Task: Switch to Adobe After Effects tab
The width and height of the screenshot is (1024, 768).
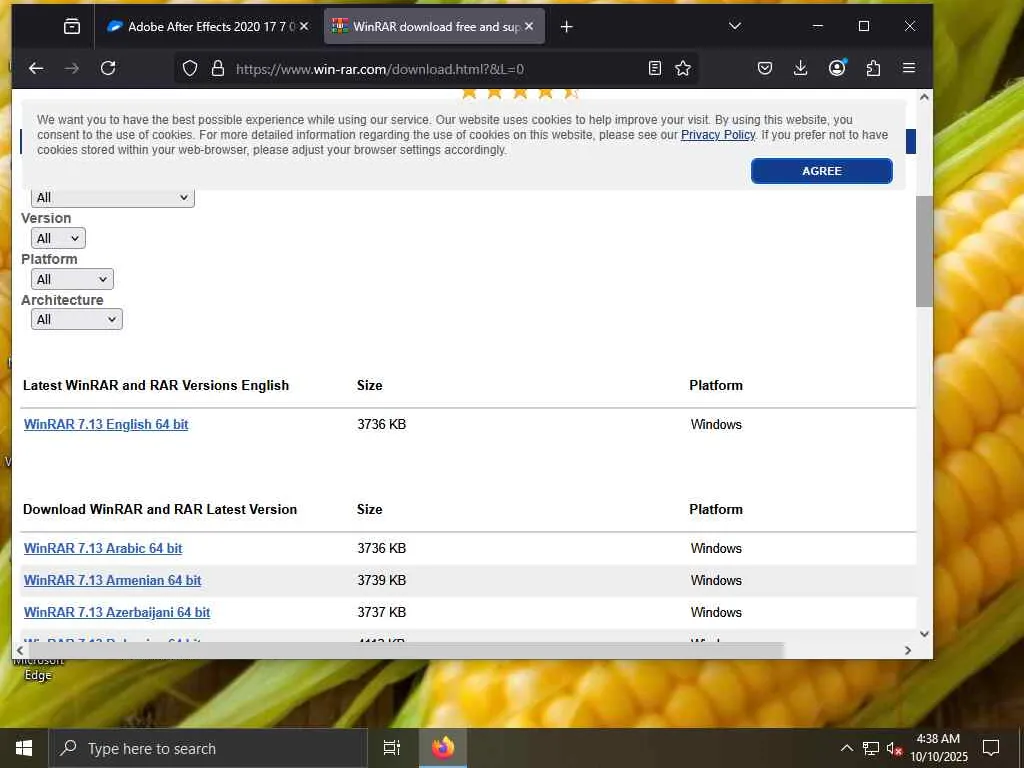Action: (208, 26)
